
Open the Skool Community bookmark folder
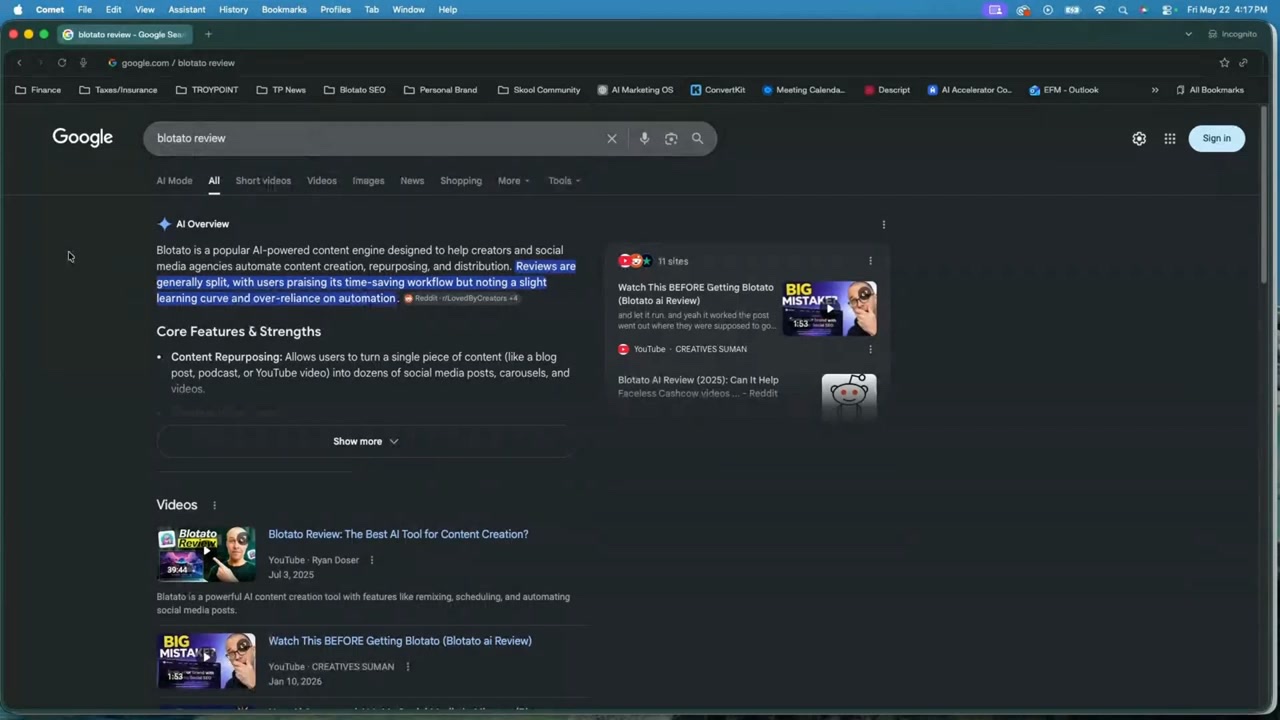(539, 90)
